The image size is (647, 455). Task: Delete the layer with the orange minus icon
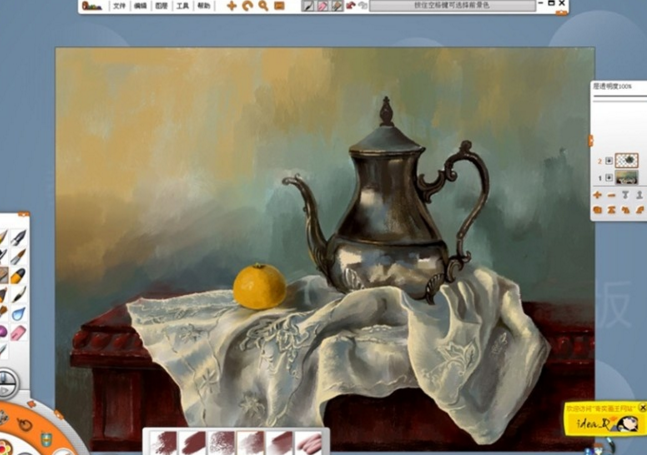click(612, 195)
